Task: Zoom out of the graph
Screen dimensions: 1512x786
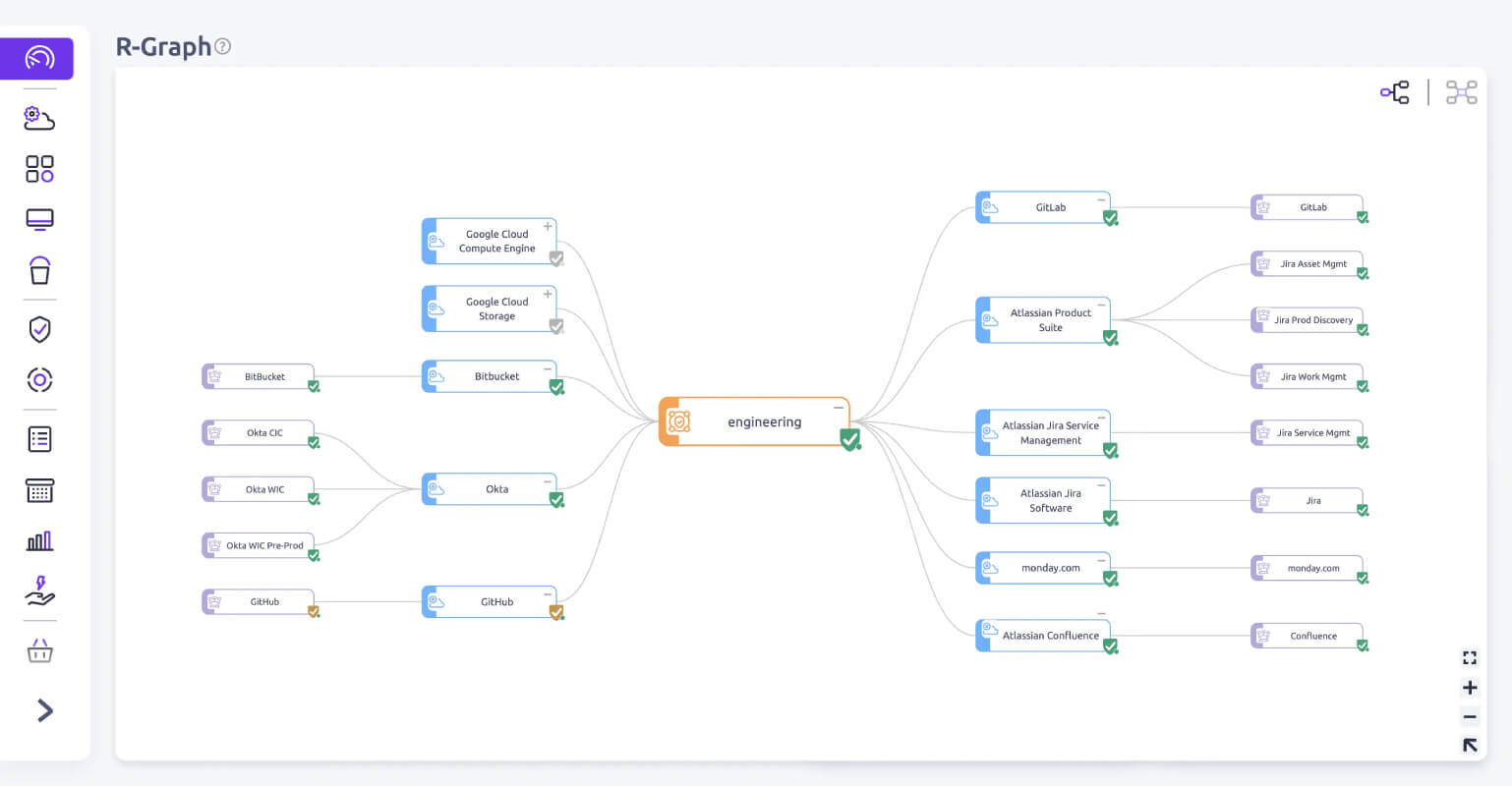Action: pos(1470,717)
